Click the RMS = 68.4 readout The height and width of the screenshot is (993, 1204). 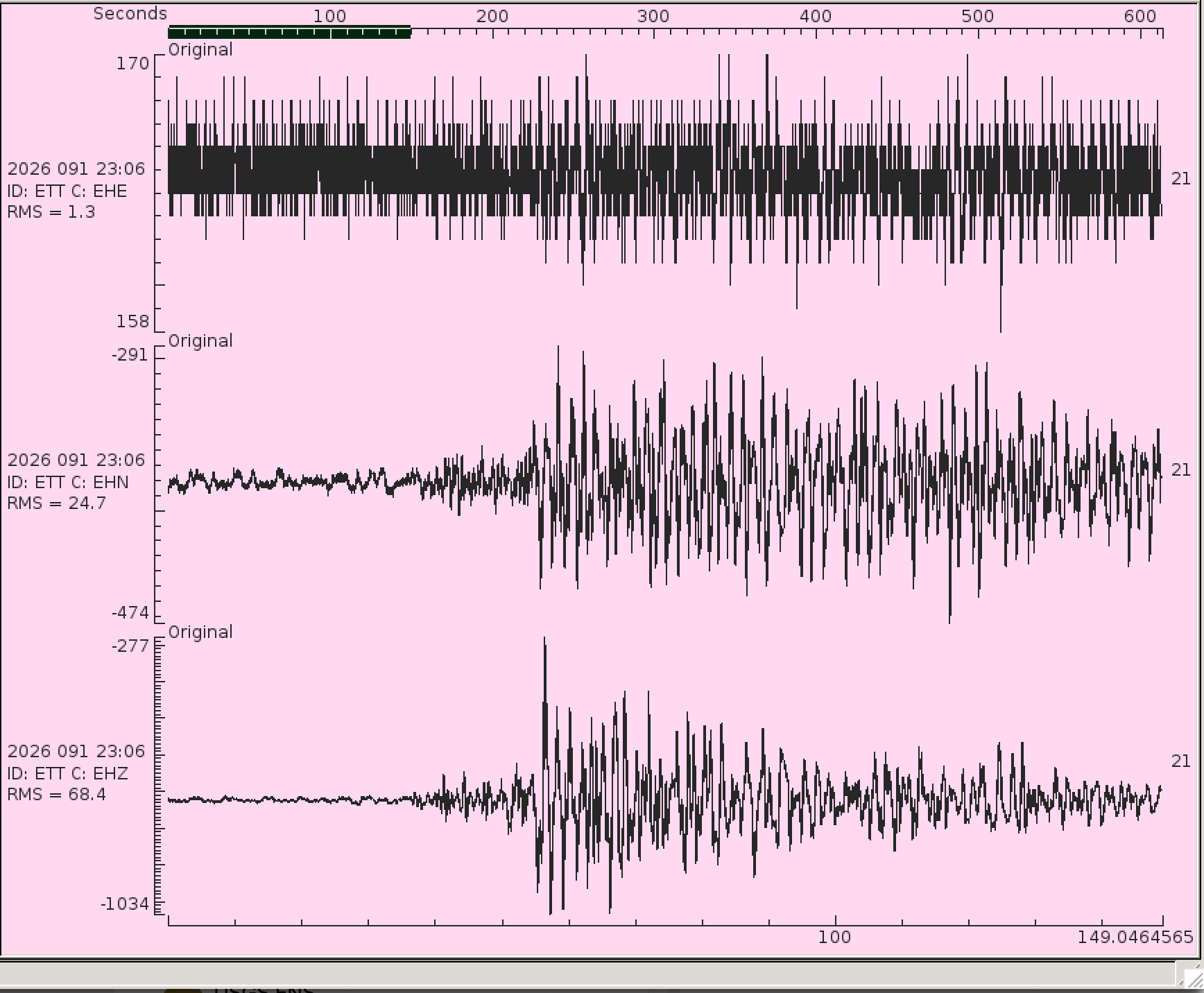coord(57,795)
